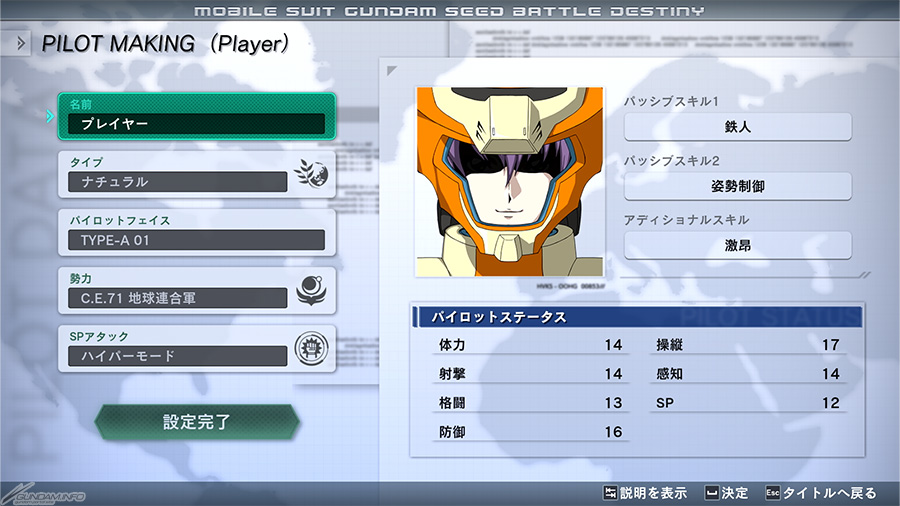
Task: Click the 防御 stat row
Action: [x=530, y=432]
